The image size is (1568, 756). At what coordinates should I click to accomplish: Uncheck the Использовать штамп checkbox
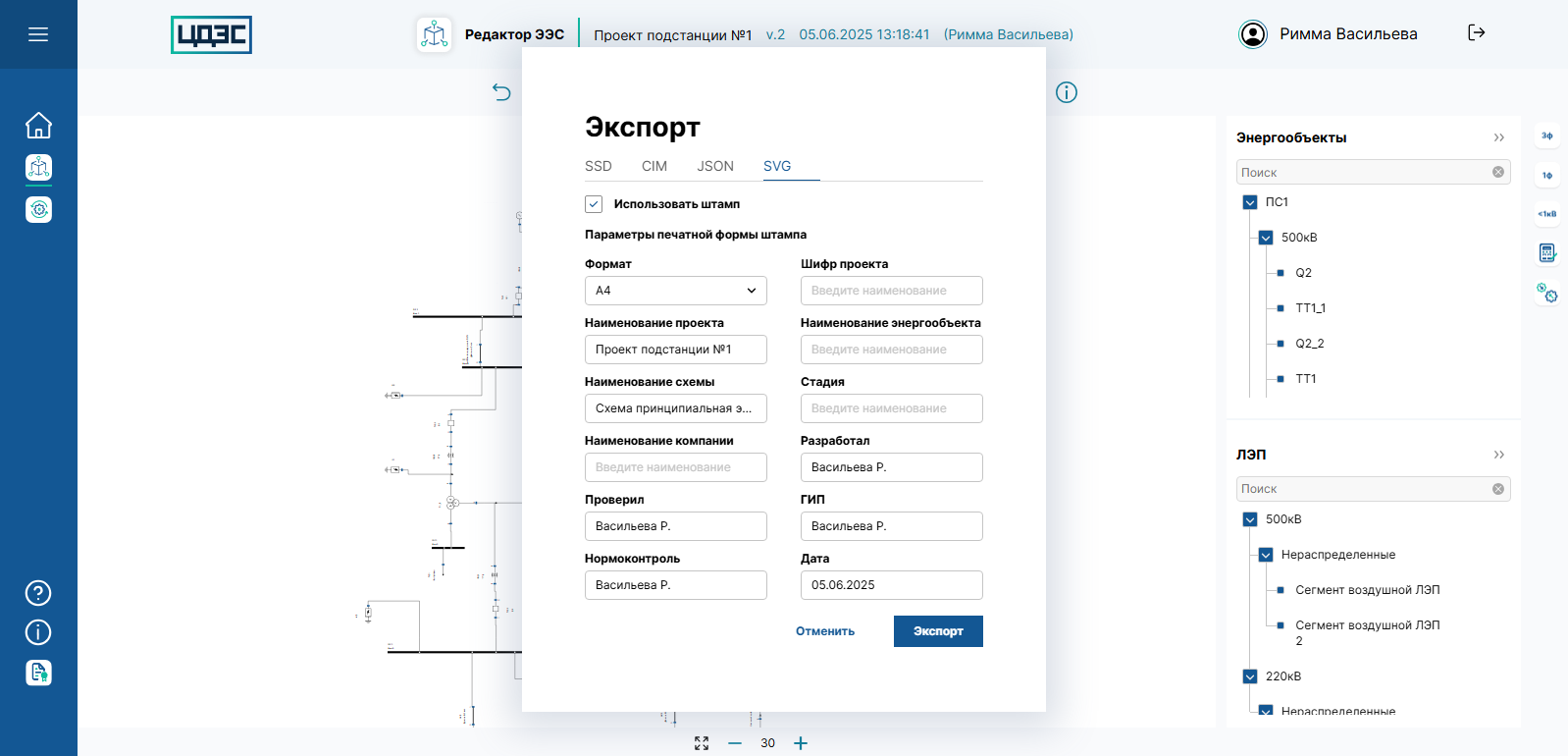click(594, 204)
